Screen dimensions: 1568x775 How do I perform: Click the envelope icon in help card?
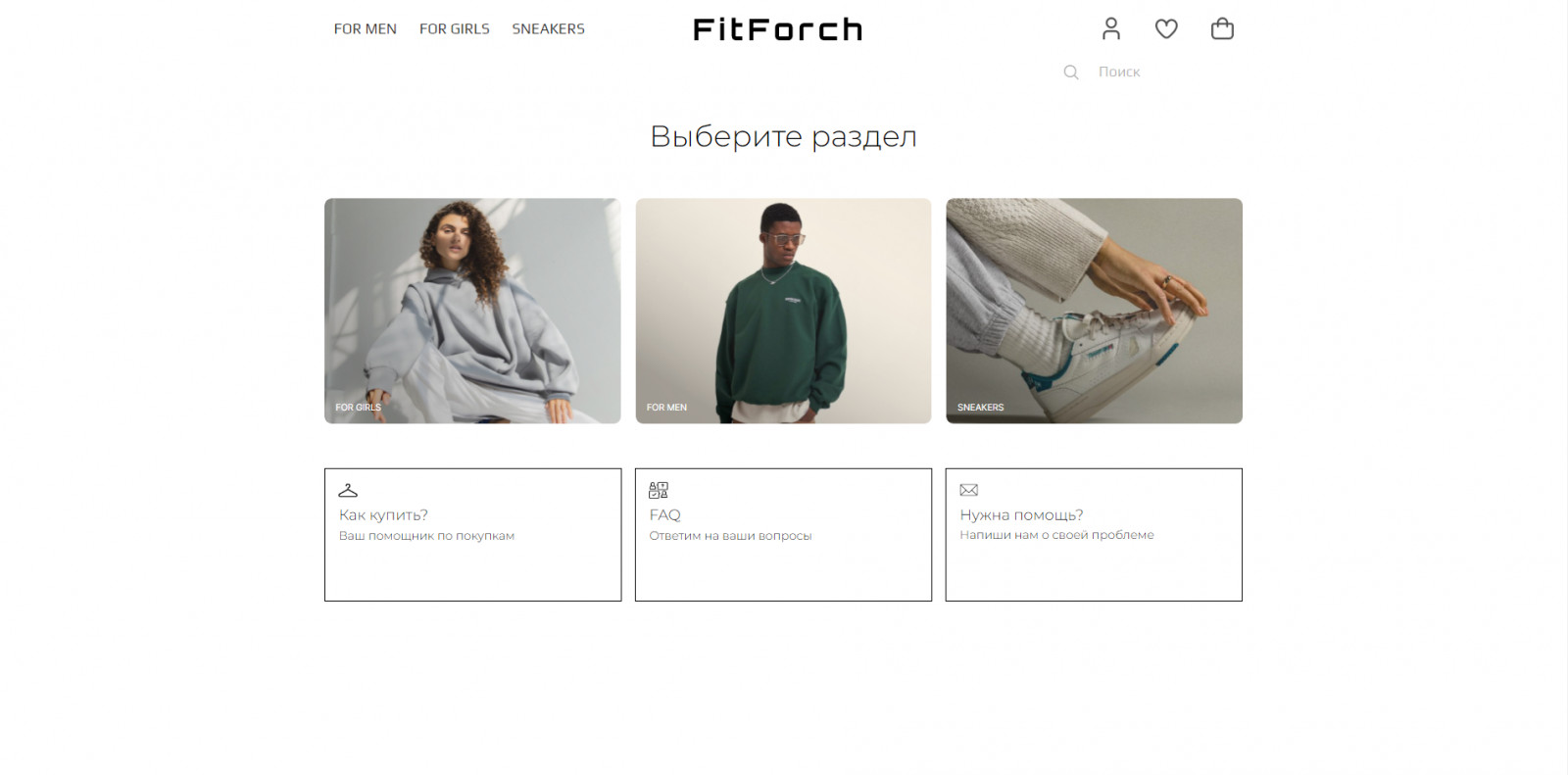point(969,490)
